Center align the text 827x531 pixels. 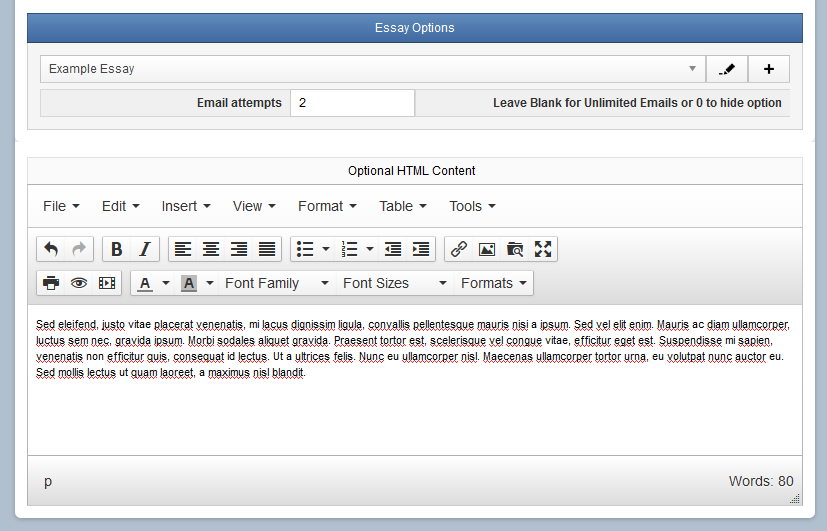211,249
